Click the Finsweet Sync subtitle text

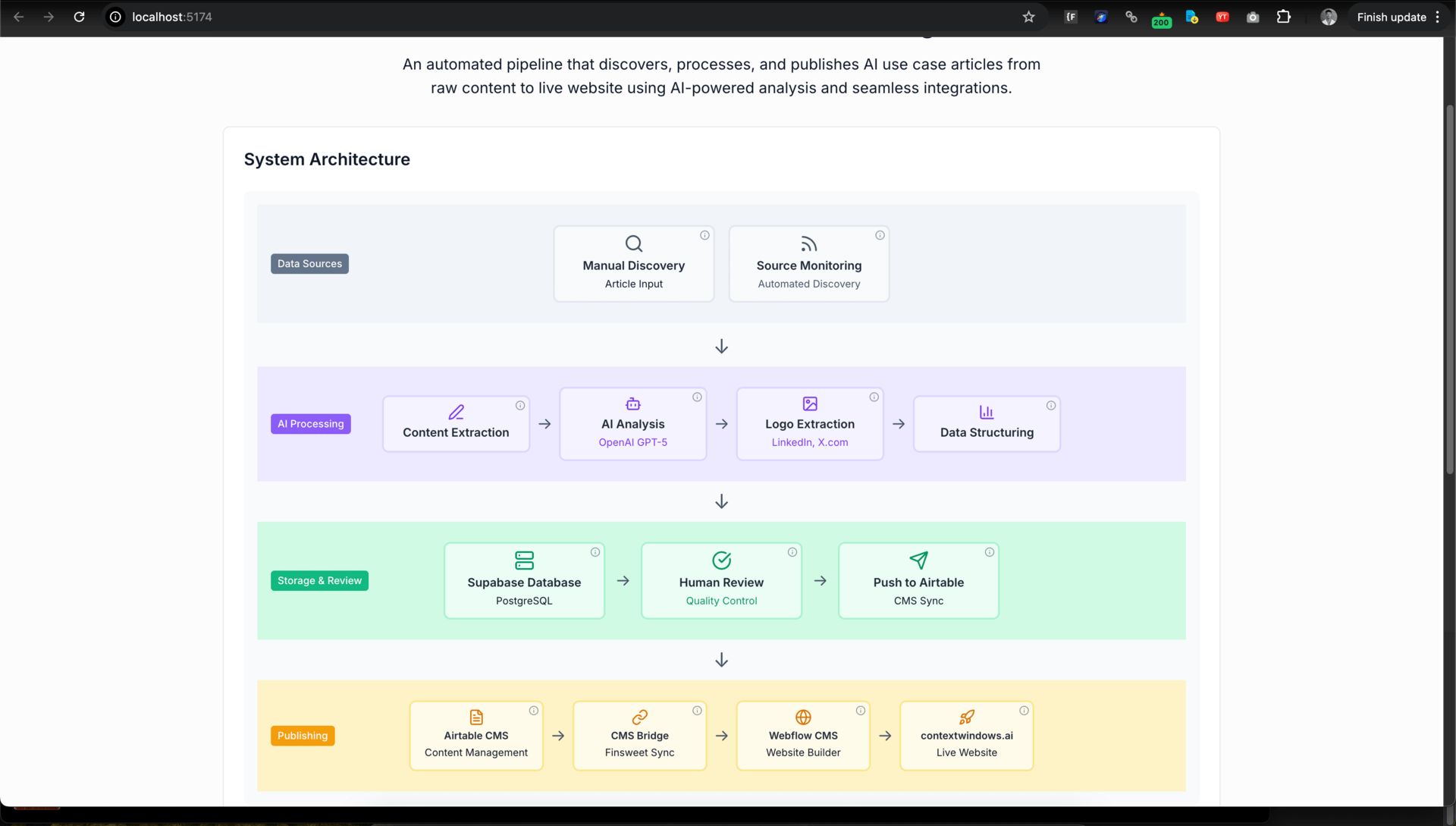point(640,753)
